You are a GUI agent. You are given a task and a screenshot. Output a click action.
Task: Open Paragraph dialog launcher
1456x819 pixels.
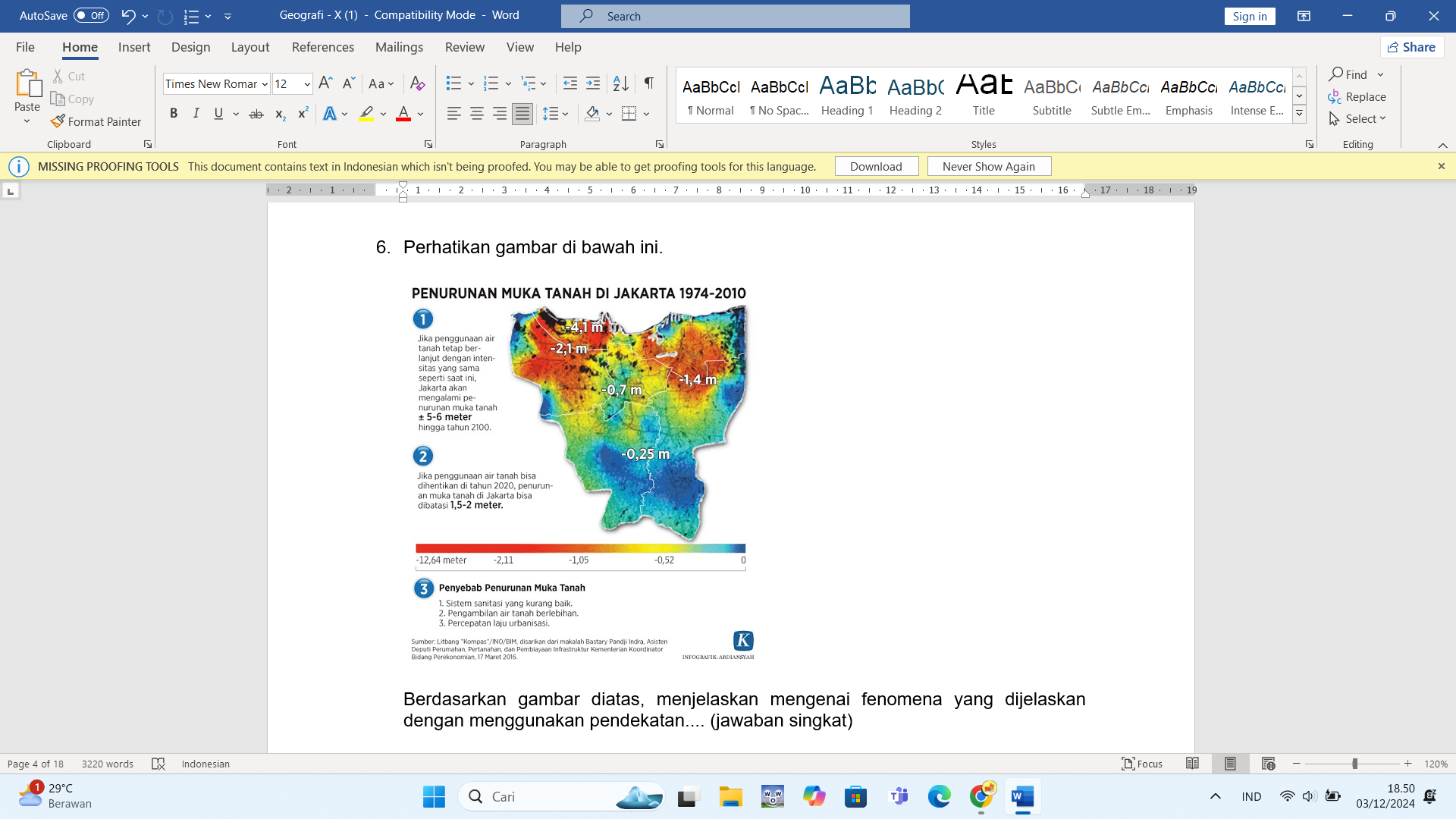pyautogui.click(x=660, y=144)
